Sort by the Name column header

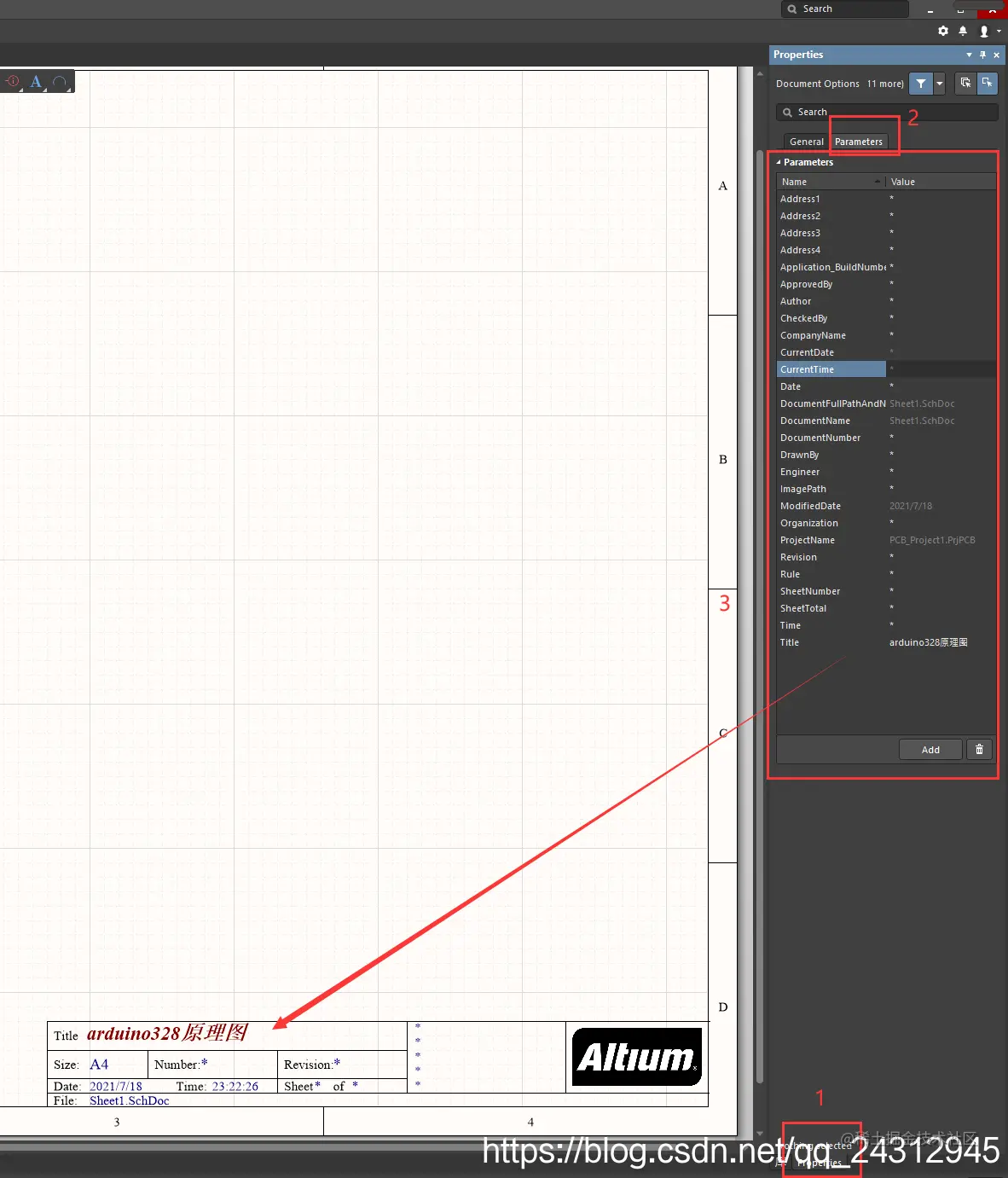pyautogui.click(x=831, y=182)
